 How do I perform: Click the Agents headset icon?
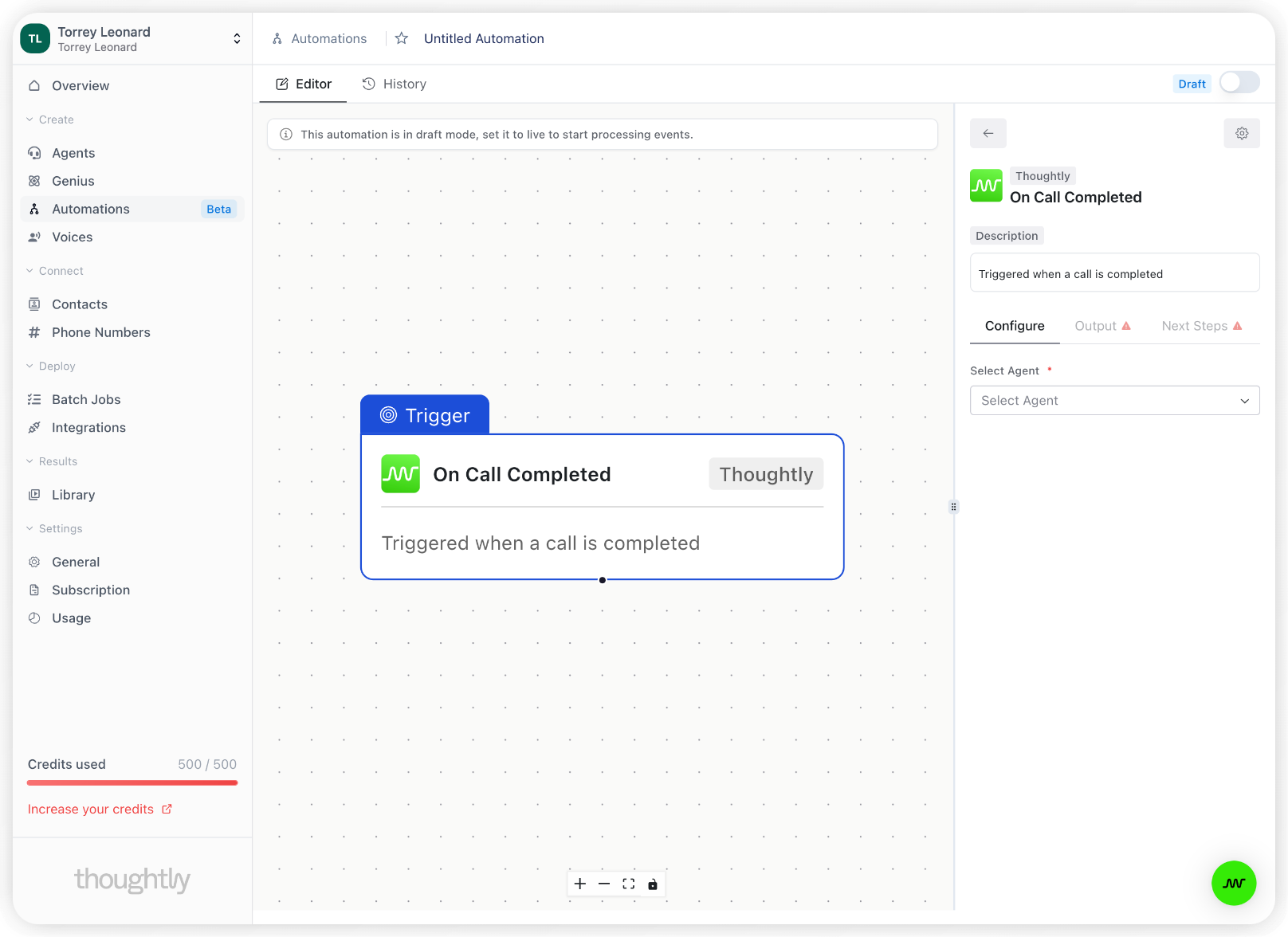tap(34, 153)
